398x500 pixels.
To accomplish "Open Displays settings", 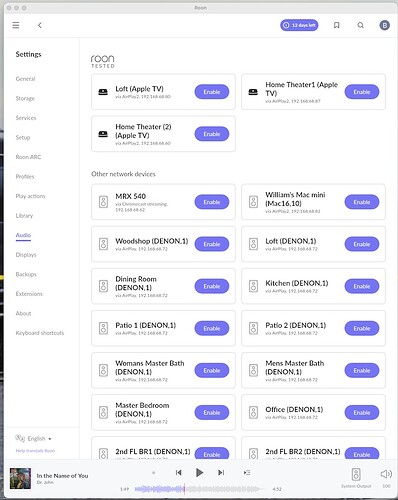I will click(x=26, y=255).
